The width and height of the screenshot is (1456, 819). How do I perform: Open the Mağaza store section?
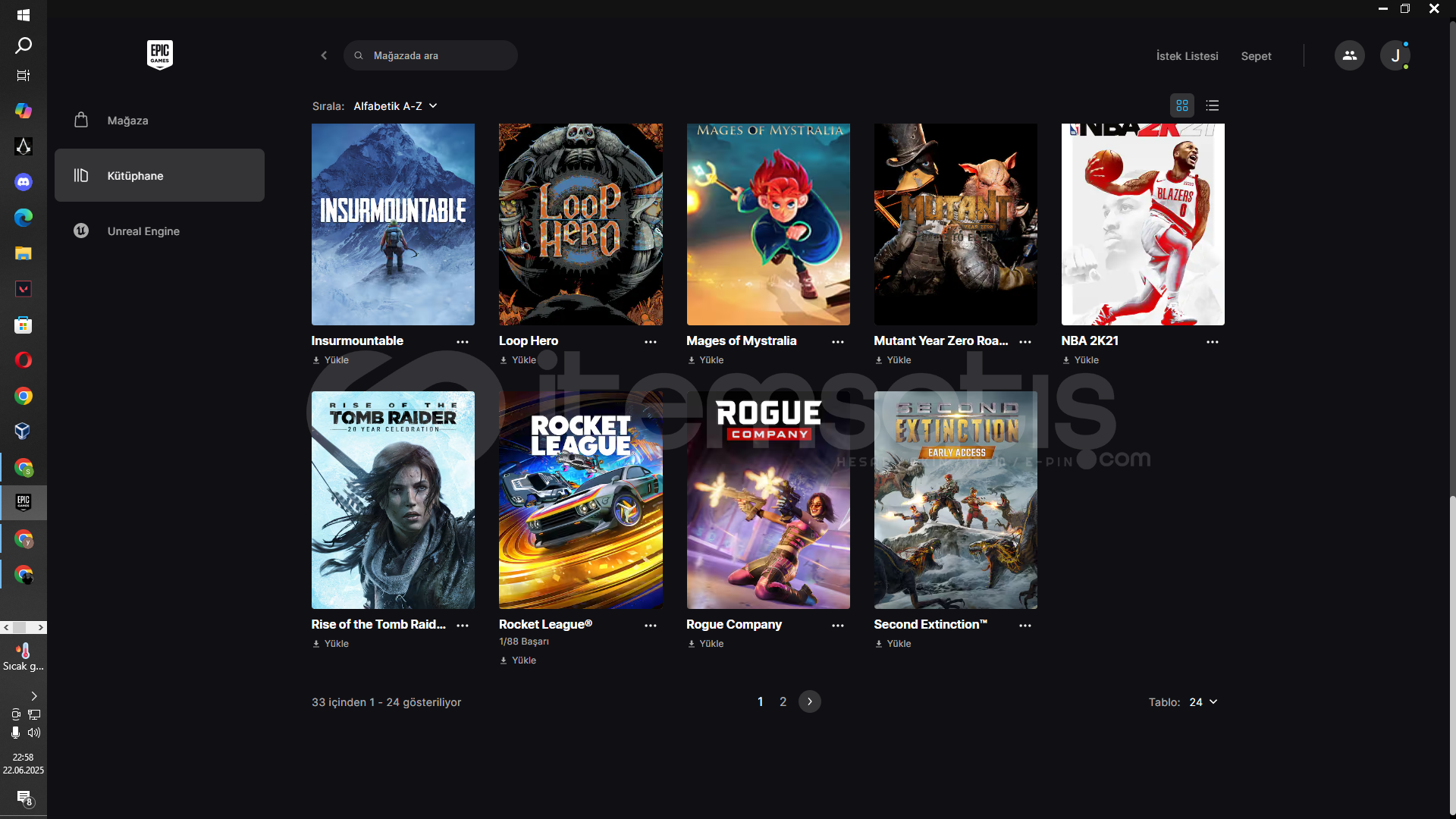point(159,121)
